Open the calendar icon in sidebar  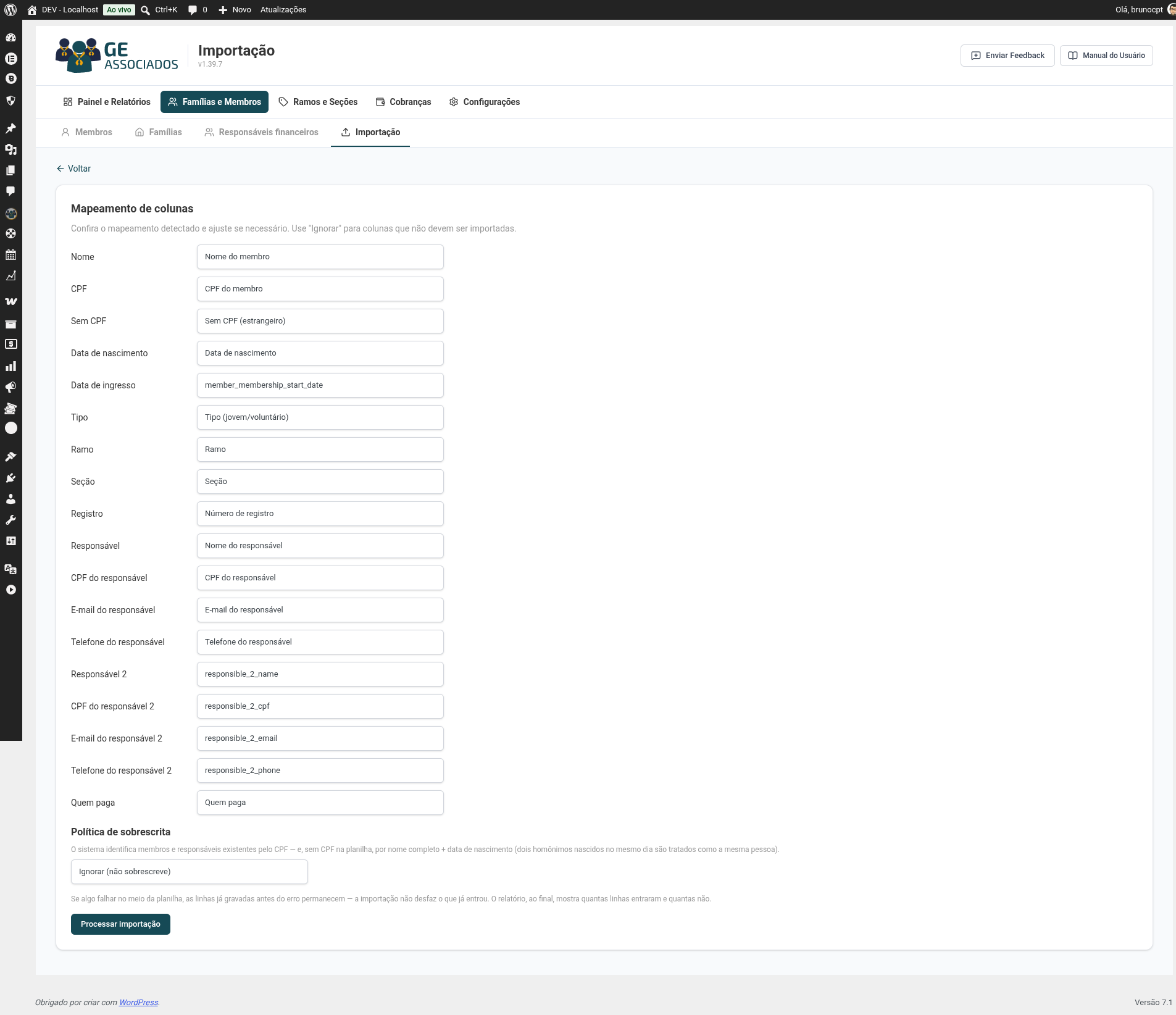pos(10,254)
